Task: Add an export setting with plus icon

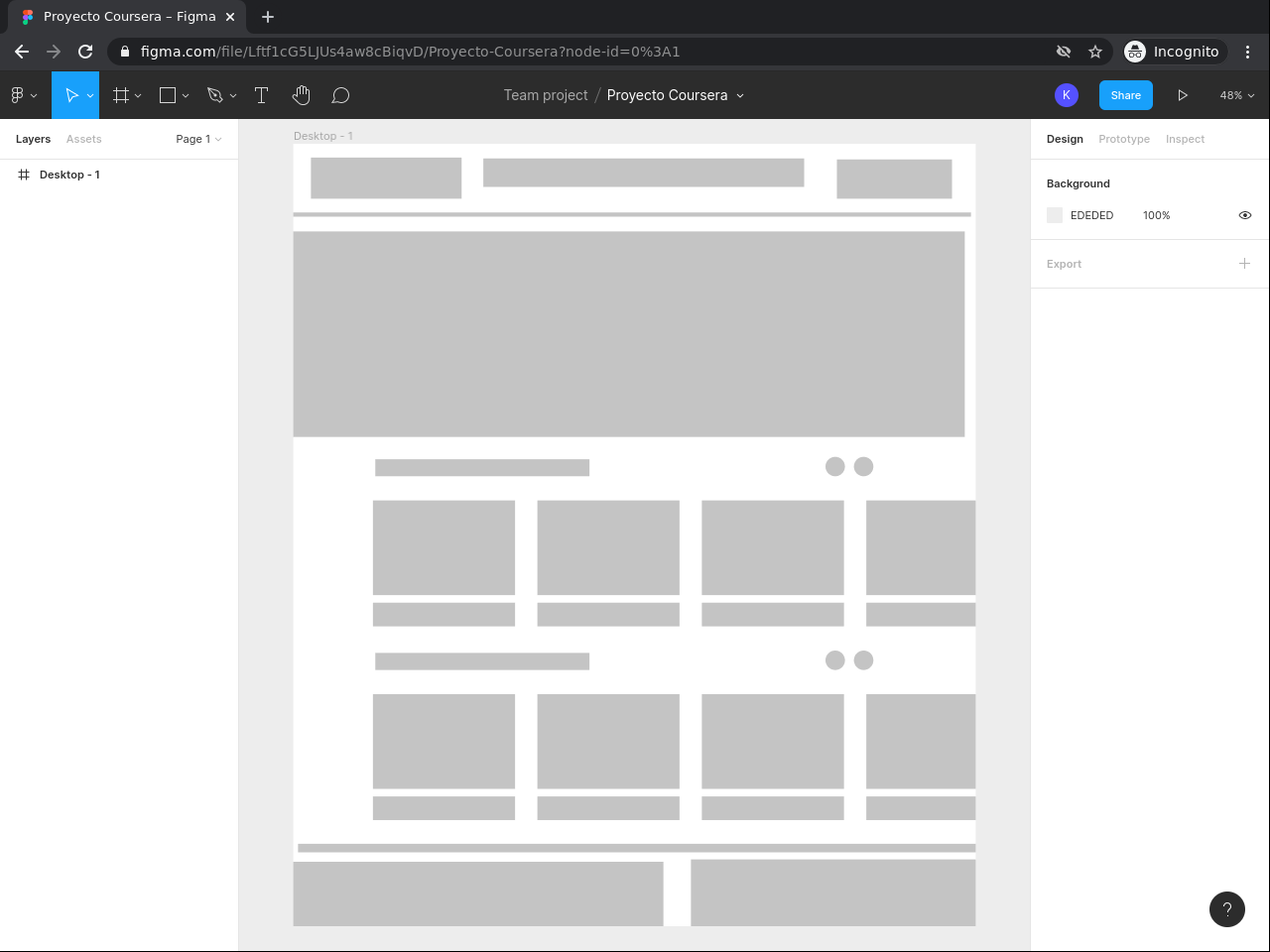Action: click(x=1244, y=264)
